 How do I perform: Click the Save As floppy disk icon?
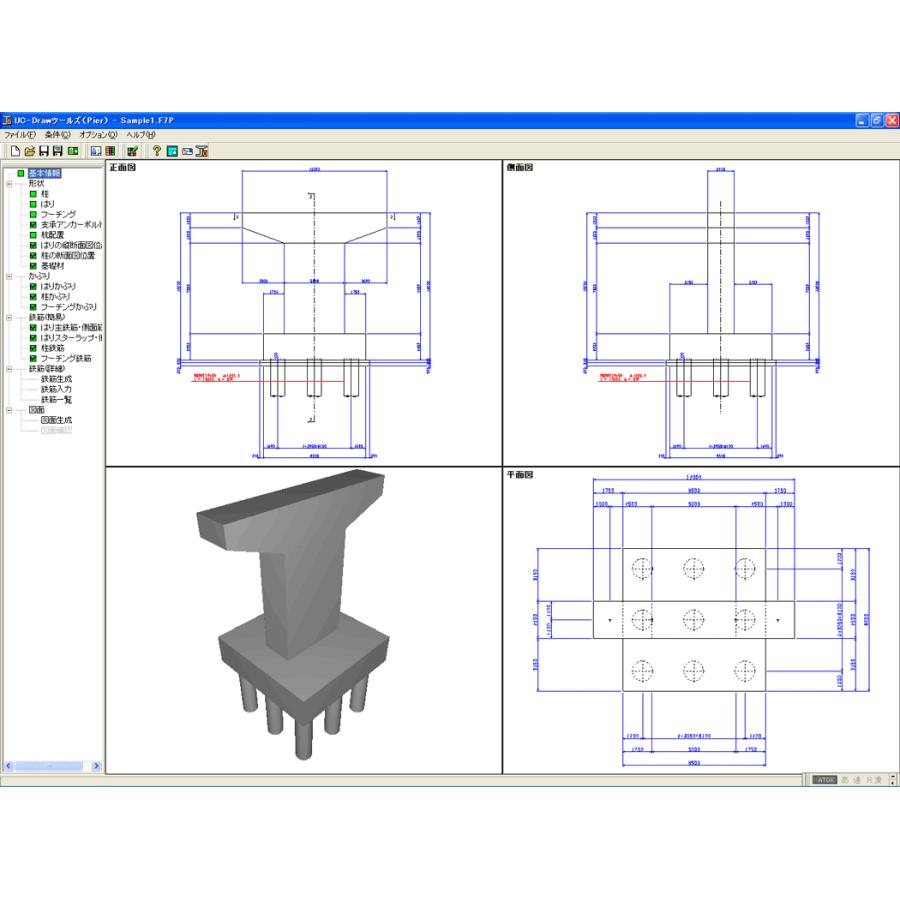[58, 151]
